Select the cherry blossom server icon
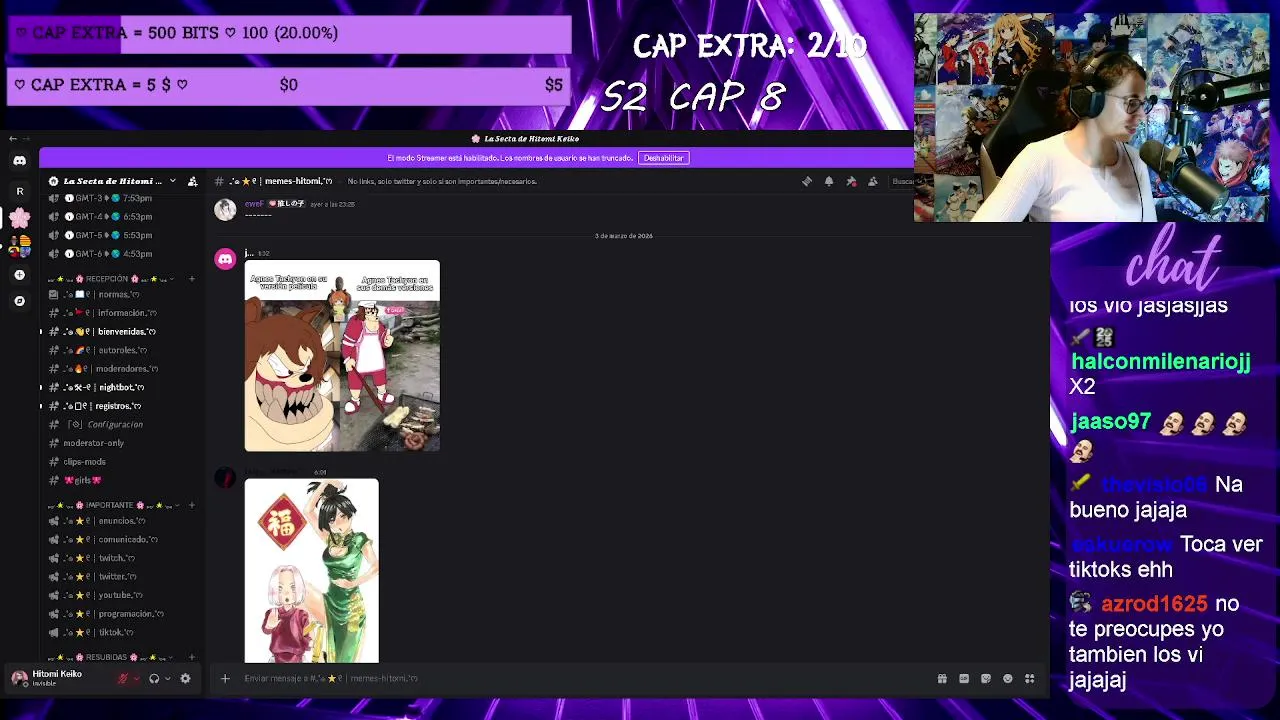1280x720 pixels. tap(19, 217)
